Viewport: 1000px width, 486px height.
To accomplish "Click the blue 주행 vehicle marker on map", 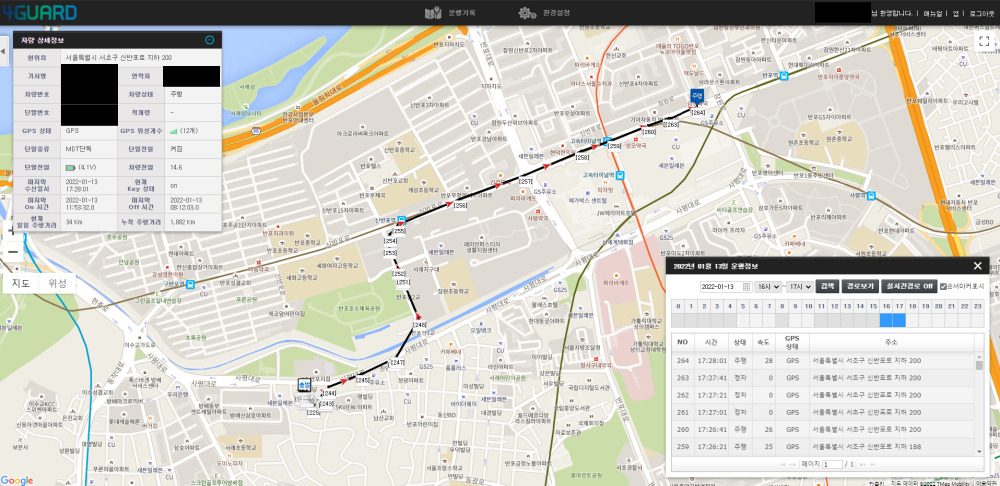I will 696,96.
